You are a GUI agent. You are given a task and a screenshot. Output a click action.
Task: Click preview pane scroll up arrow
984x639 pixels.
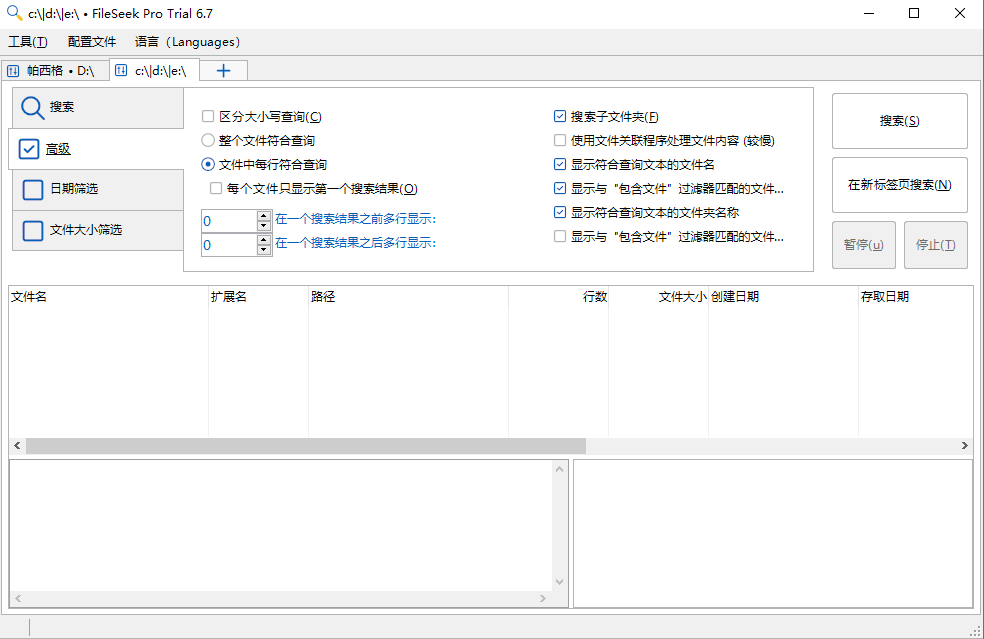pyautogui.click(x=559, y=469)
